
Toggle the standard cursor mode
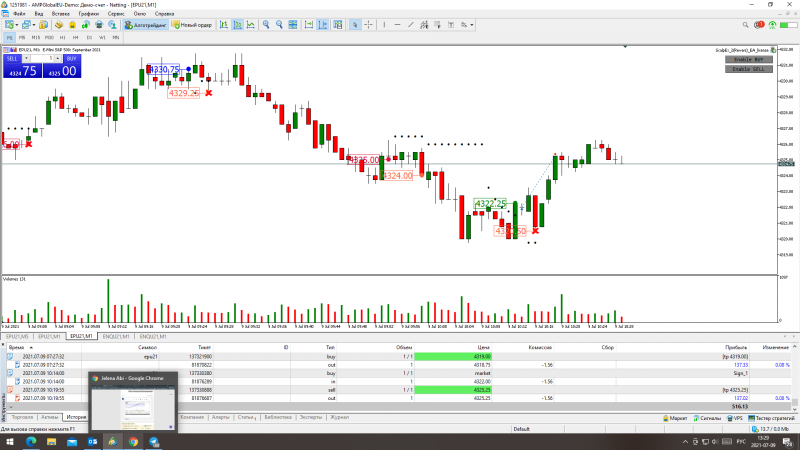point(355,24)
